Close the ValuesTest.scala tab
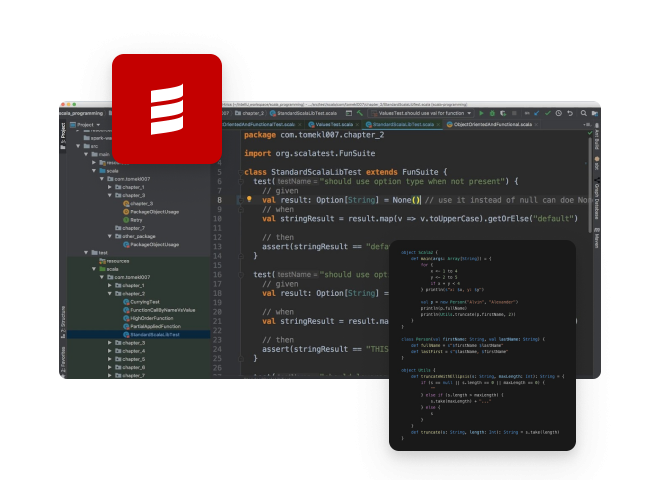Viewport: 660px width, 480px height. click(357, 125)
